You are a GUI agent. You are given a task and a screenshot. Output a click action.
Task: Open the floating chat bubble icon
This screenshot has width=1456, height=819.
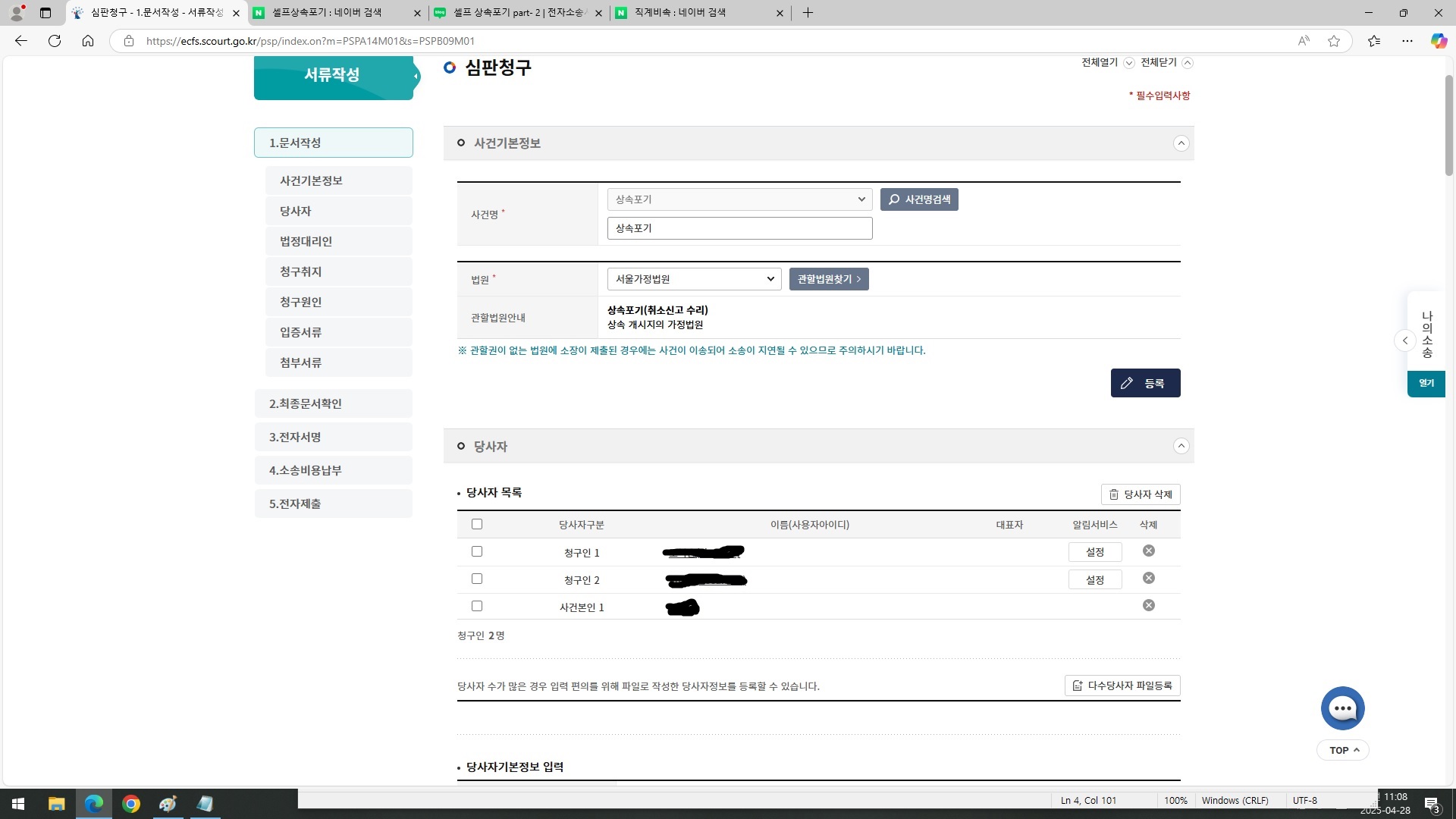(1342, 708)
